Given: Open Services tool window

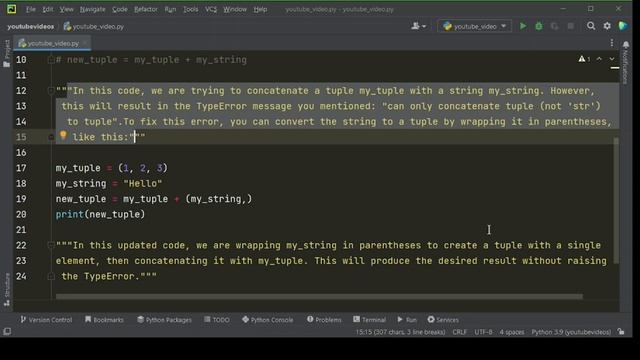Looking at the screenshot, I should pyautogui.click(x=443, y=320).
